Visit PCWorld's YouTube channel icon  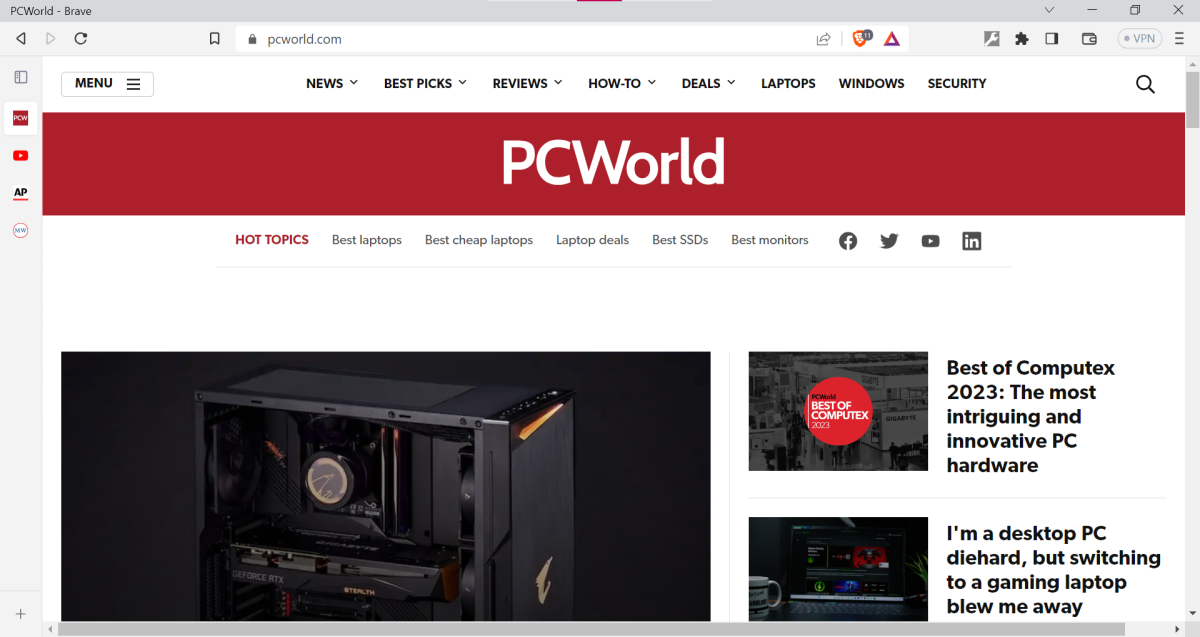[x=931, y=241]
